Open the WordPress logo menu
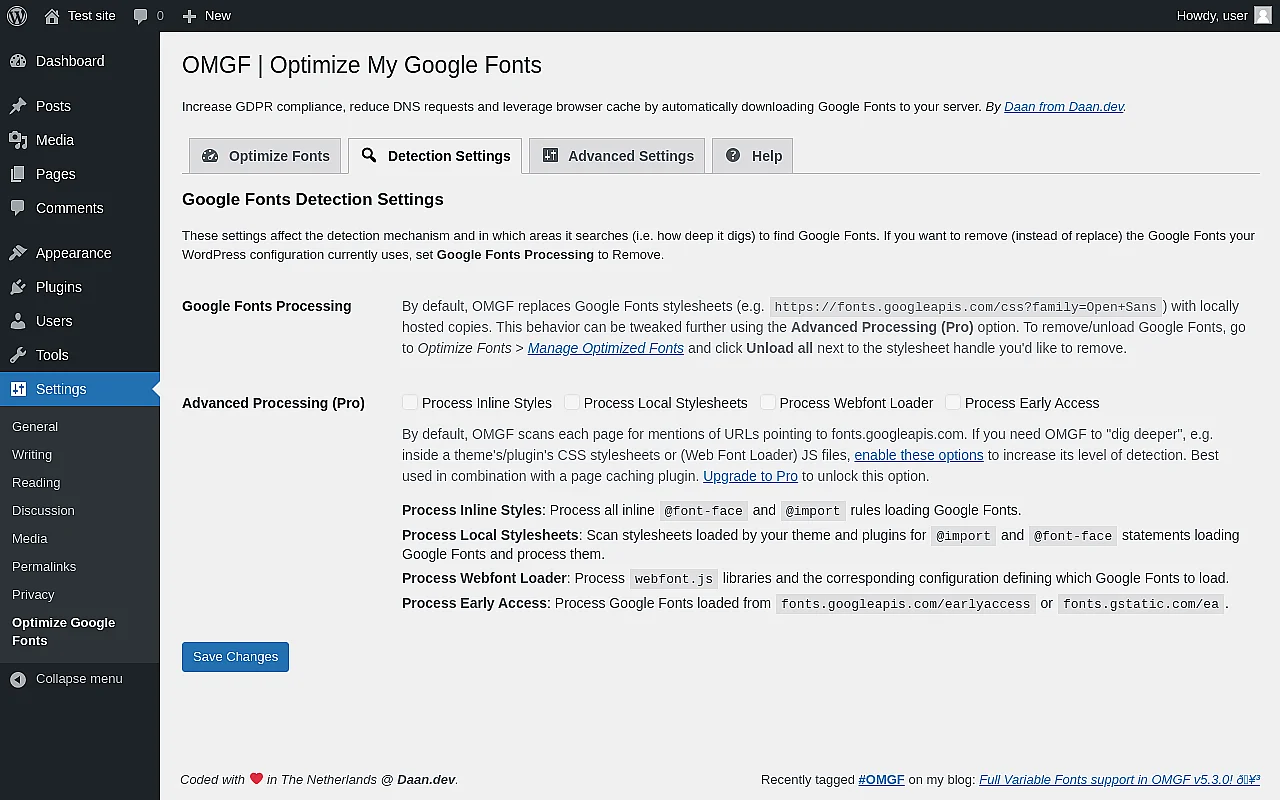The height and width of the screenshot is (800, 1280). click(x=17, y=16)
